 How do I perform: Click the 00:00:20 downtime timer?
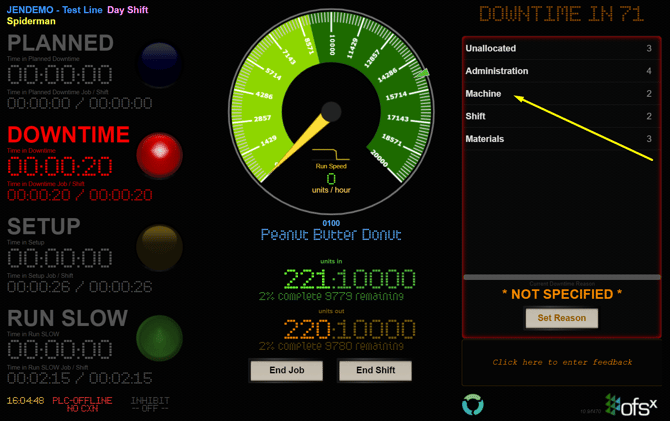point(60,166)
